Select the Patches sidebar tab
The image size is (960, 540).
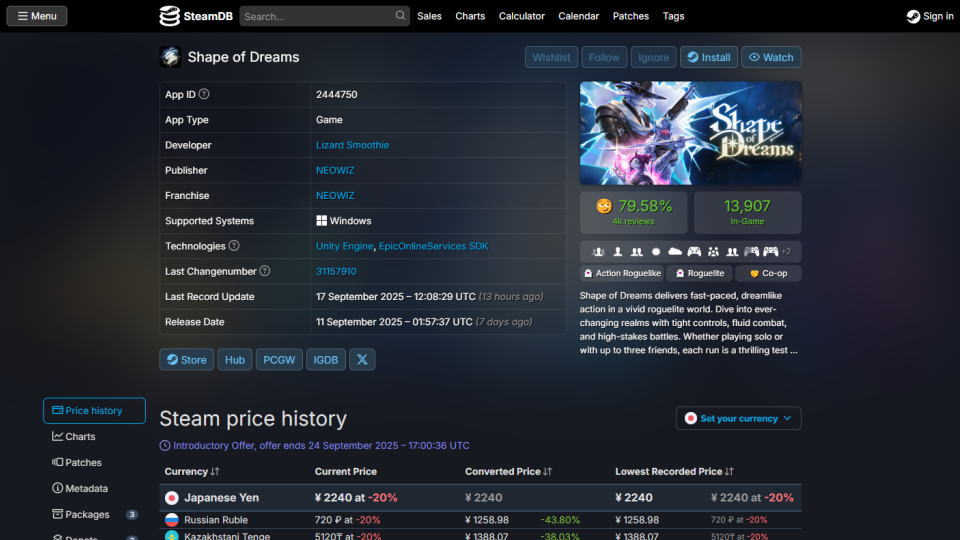point(94,462)
